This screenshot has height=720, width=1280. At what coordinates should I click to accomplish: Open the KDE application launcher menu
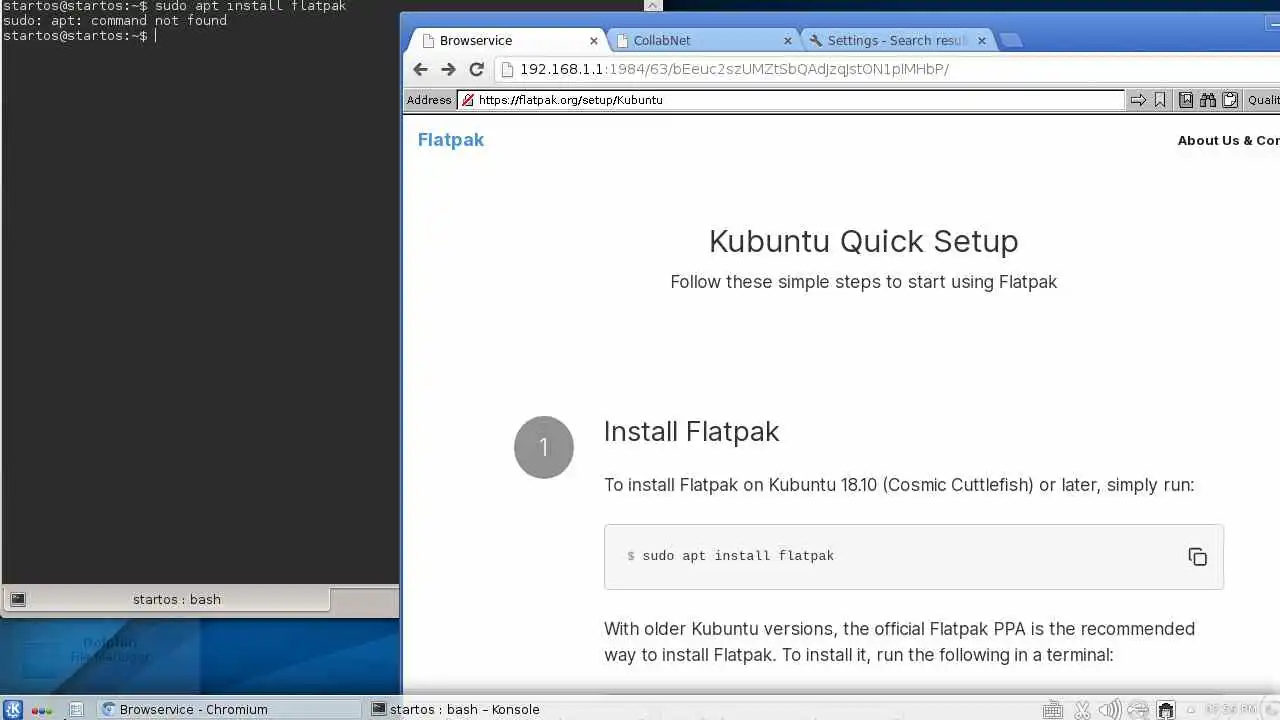[13, 709]
